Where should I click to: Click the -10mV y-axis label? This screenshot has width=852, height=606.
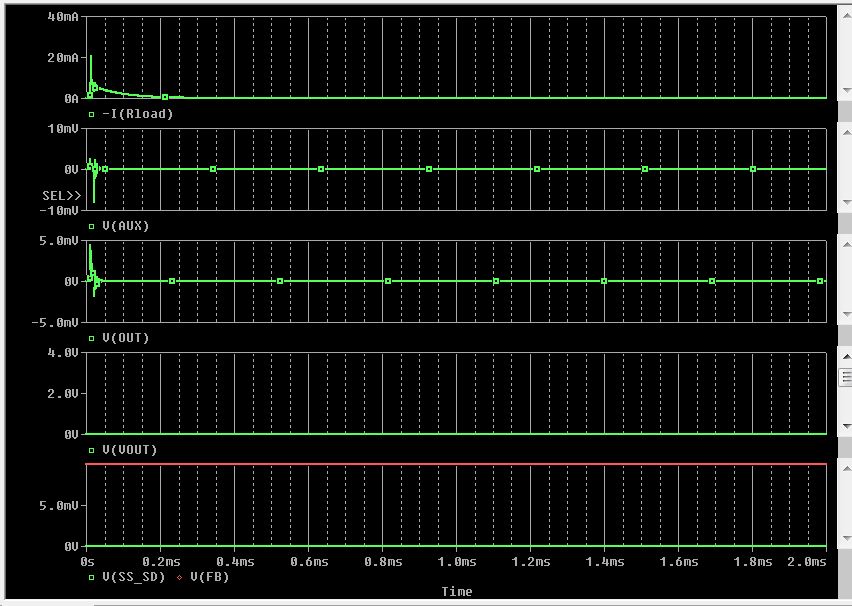[x=59, y=210]
